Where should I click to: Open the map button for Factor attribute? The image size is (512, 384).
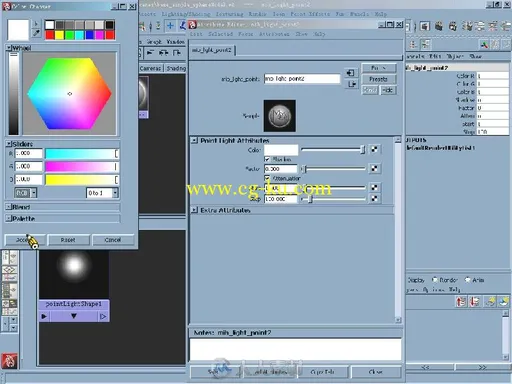pyautogui.click(x=375, y=169)
